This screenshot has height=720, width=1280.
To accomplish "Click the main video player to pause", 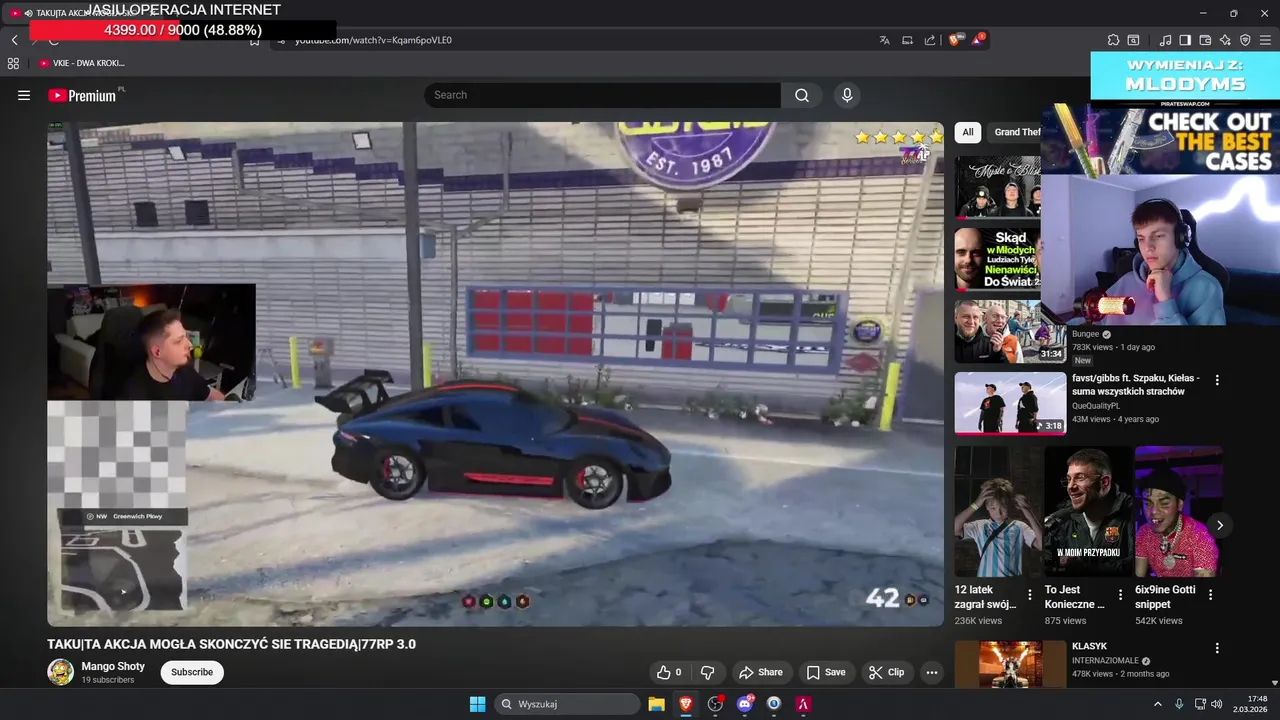I will coord(495,374).
